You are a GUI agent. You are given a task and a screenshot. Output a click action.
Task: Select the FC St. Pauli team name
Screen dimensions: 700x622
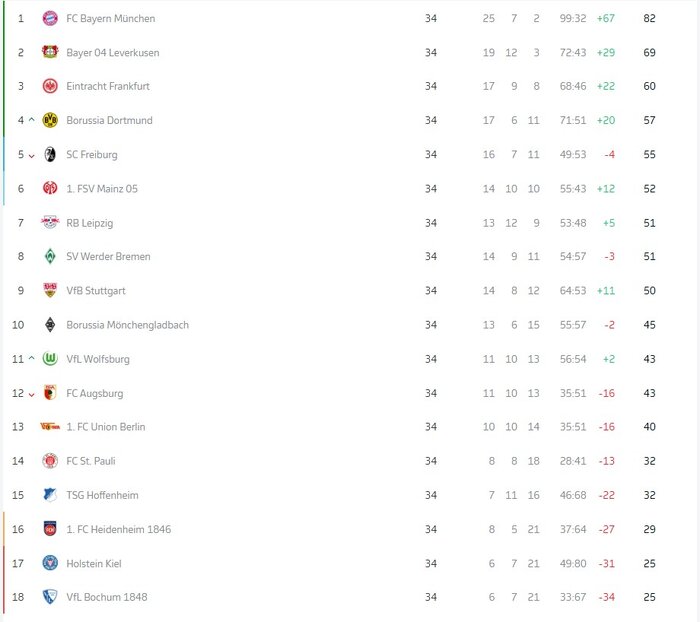[x=93, y=461]
